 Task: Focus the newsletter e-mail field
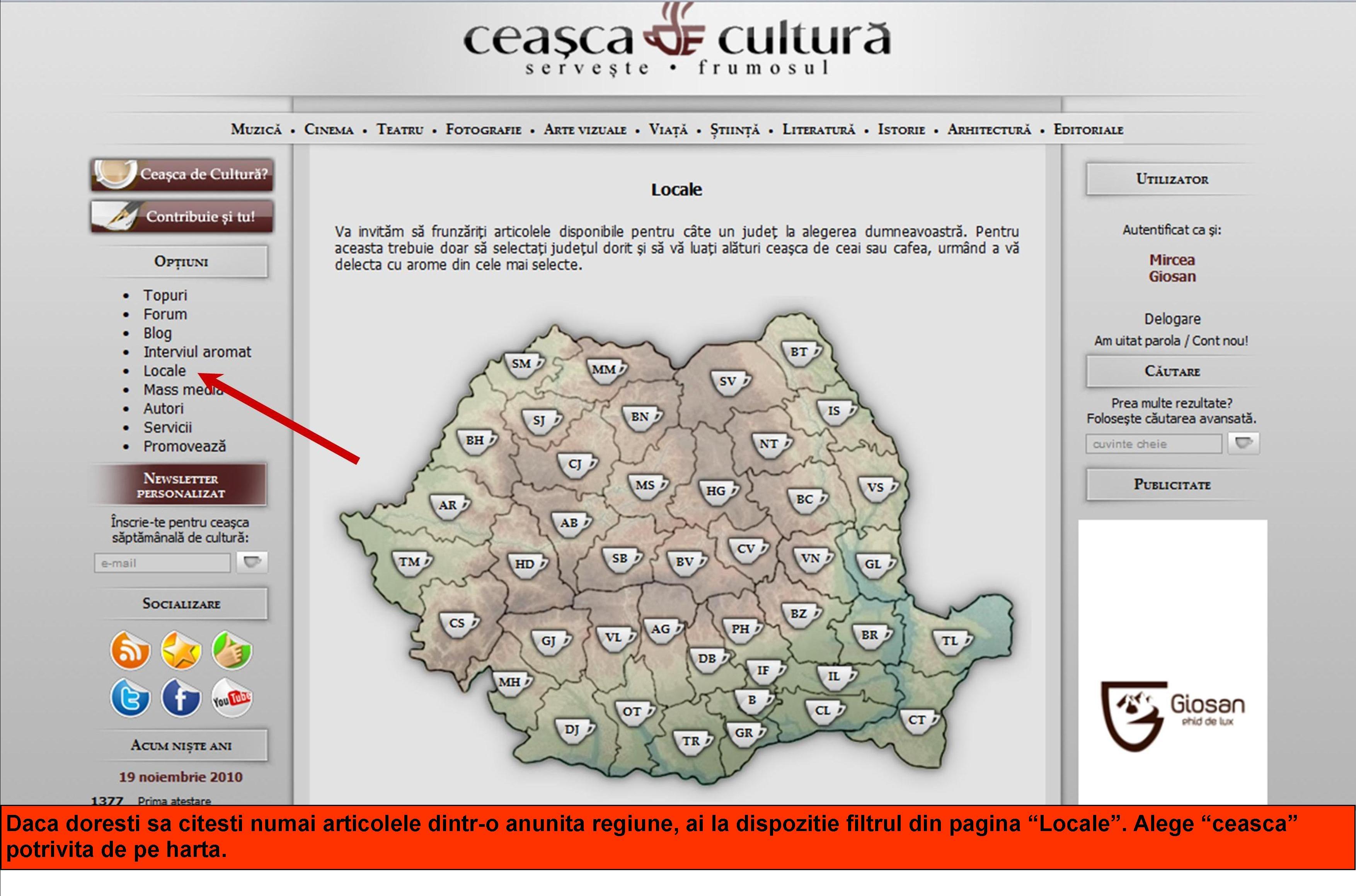[x=162, y=563]
